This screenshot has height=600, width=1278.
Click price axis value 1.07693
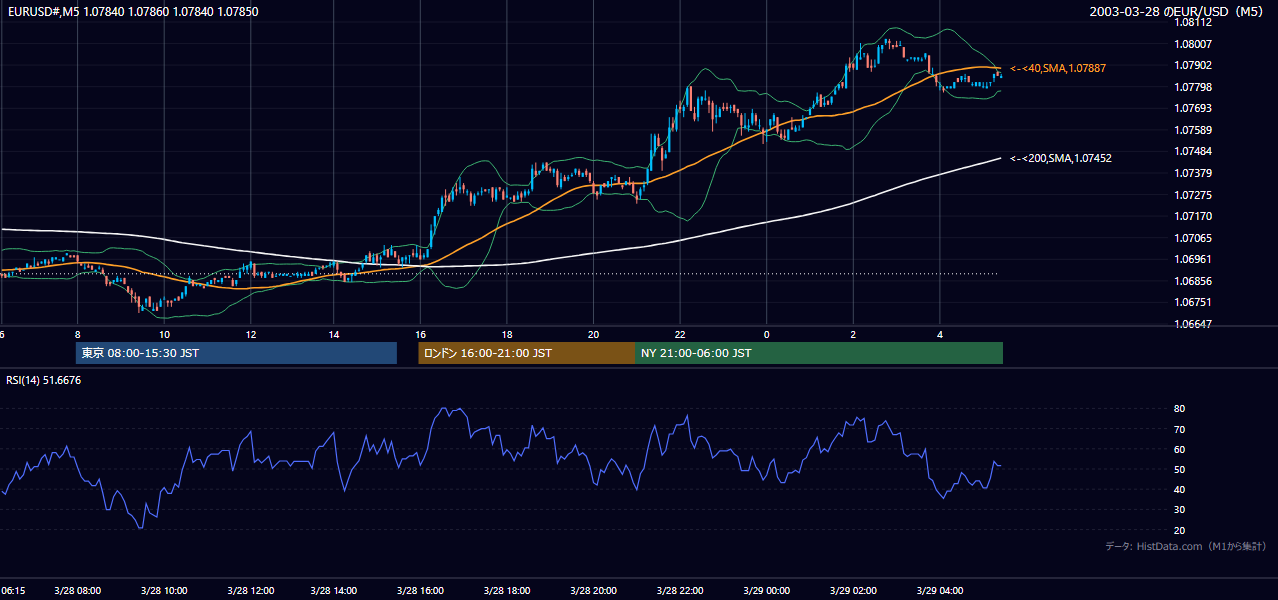(x=1193, y=108)
